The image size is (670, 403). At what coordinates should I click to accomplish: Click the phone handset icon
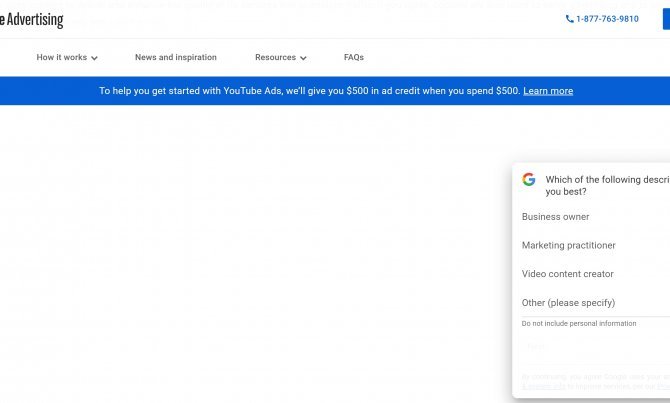(x=570, y=19)
